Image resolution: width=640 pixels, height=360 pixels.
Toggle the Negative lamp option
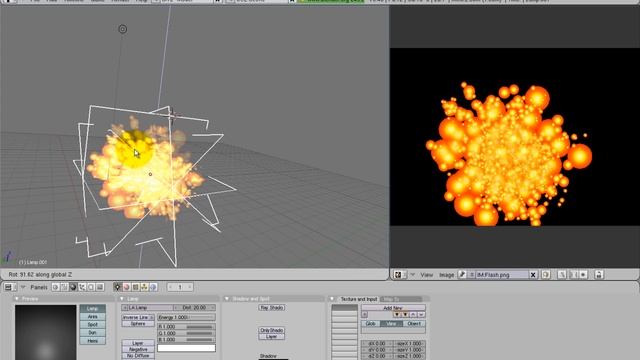point(138,349)
